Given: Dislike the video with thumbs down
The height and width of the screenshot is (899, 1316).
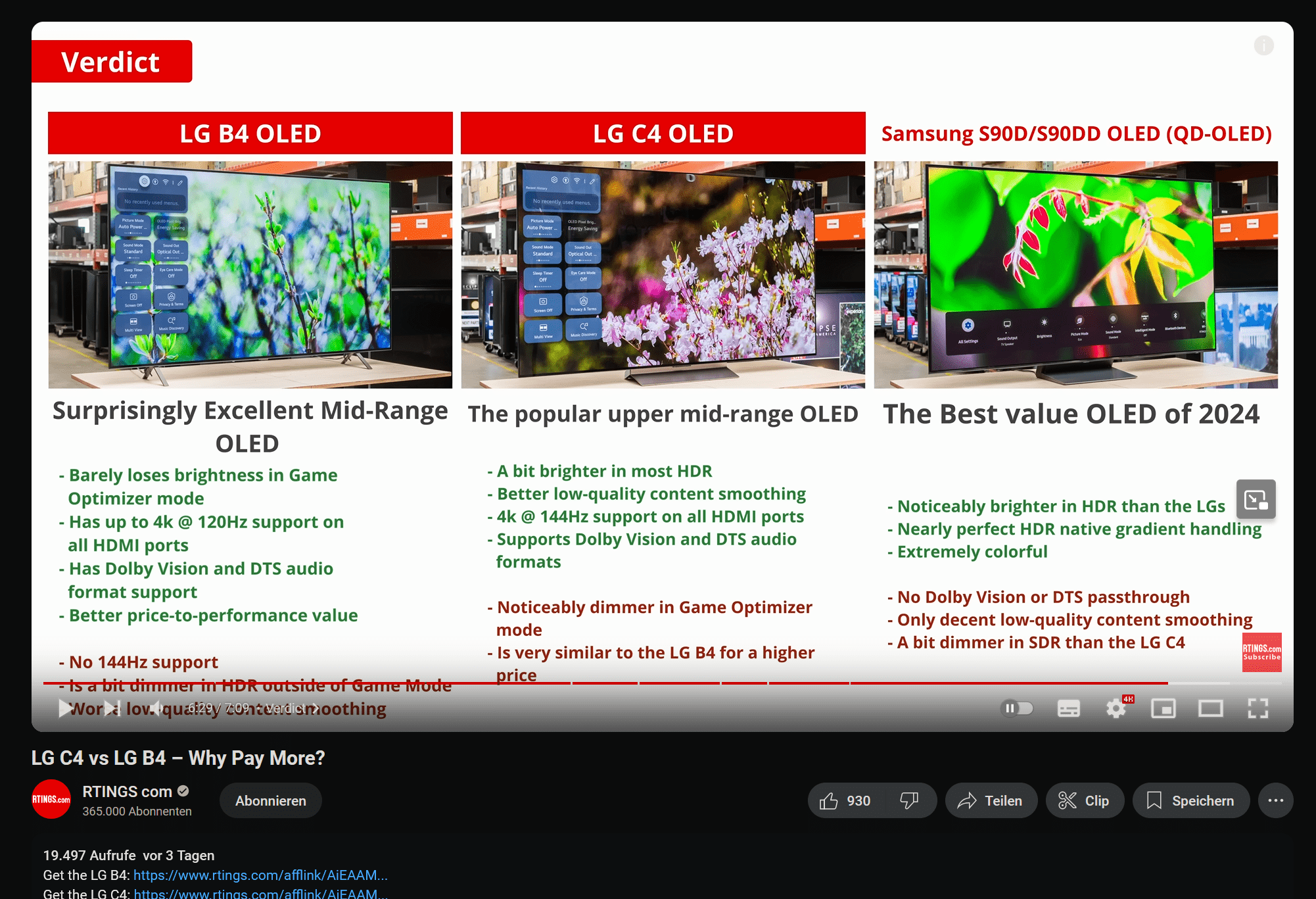Looking at the screenshot, I should [x=910, y=800].
